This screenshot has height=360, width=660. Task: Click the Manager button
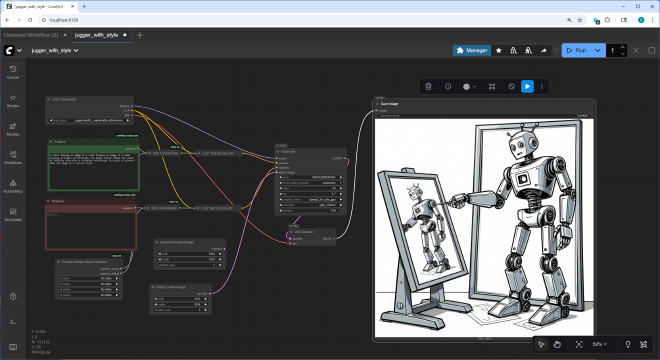(472, 51)
